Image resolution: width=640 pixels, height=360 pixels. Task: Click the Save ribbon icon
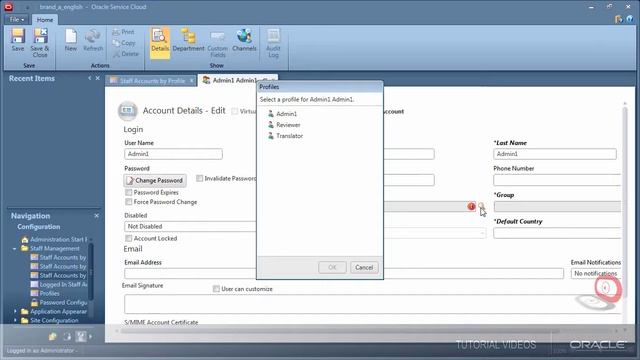(18, 40)
